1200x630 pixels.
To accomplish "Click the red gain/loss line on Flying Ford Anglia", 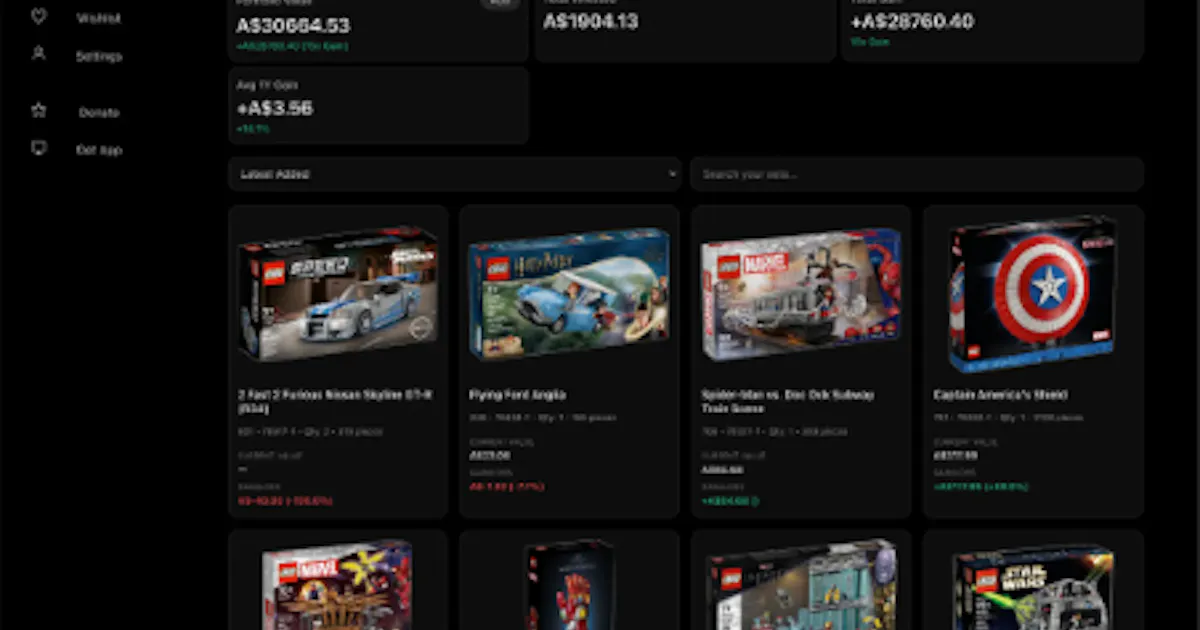I will point(507,487).
